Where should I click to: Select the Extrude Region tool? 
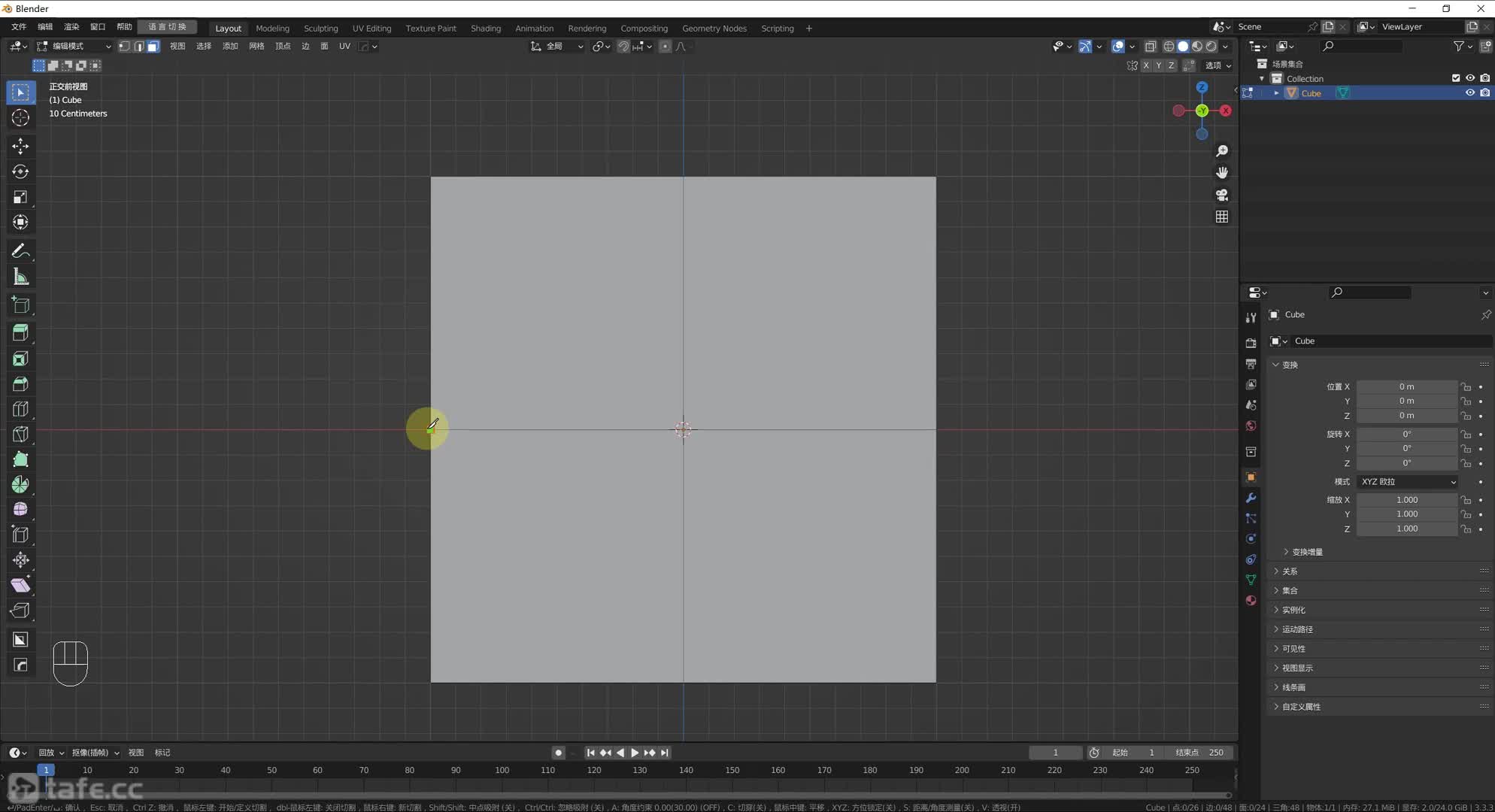20,332
